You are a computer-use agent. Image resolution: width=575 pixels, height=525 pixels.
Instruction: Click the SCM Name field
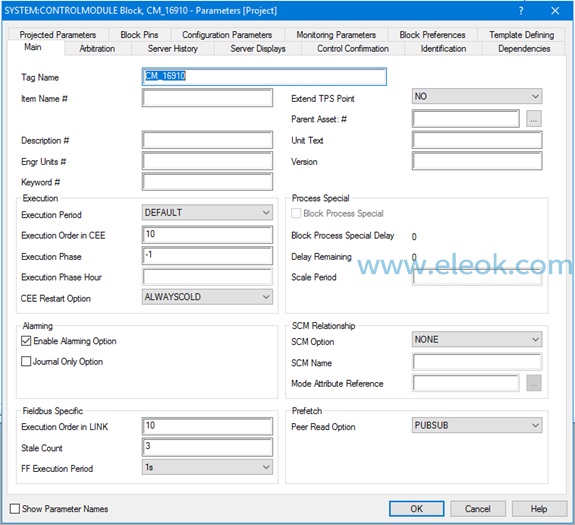click(x=477, y=362)
